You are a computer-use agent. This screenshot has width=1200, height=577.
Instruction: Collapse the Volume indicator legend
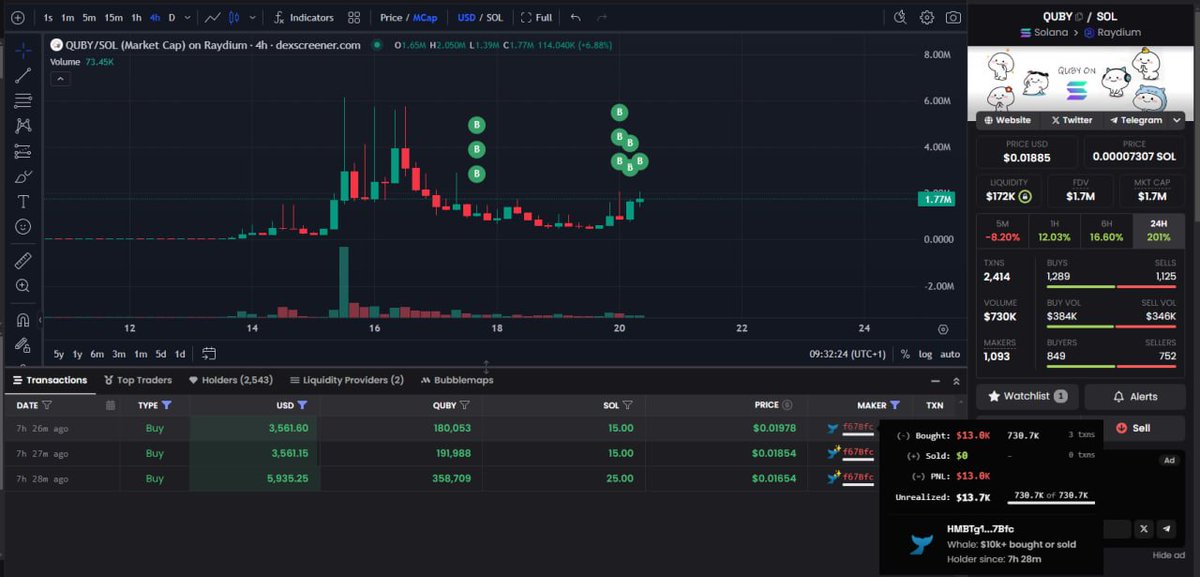[x=59, y=79]
